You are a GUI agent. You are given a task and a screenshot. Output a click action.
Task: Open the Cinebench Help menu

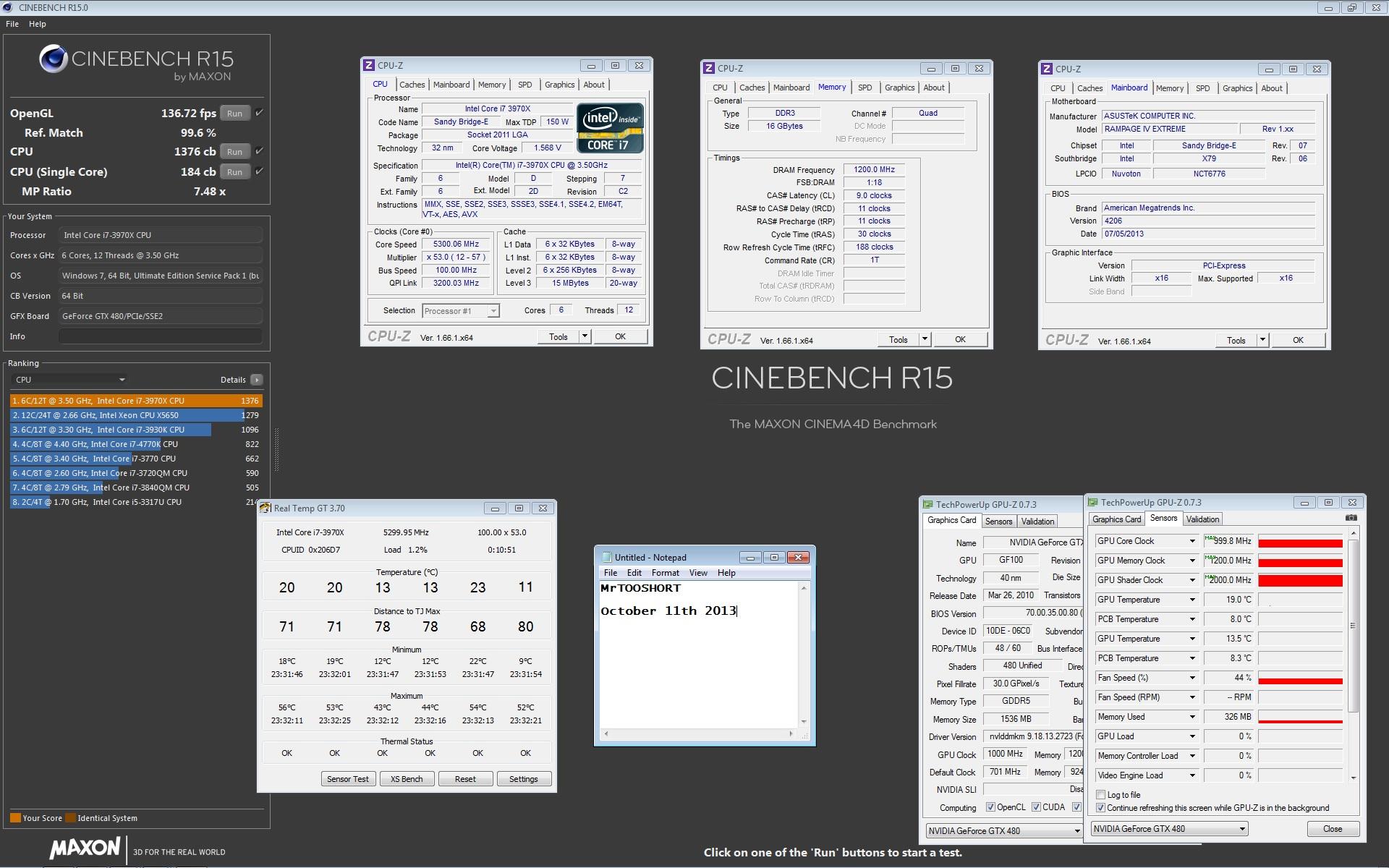(x=38, y=24)
